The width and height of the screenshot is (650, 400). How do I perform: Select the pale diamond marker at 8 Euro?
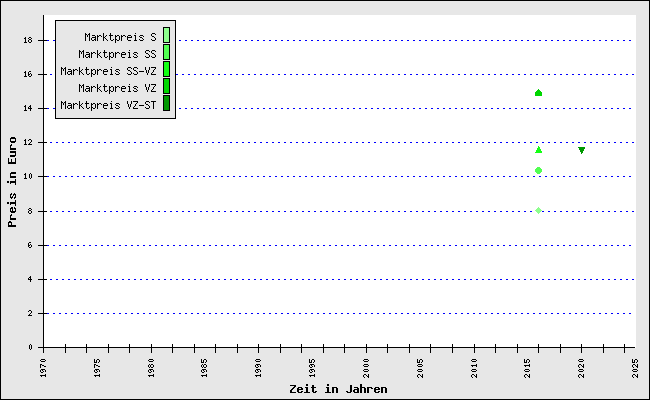point(538,210)
